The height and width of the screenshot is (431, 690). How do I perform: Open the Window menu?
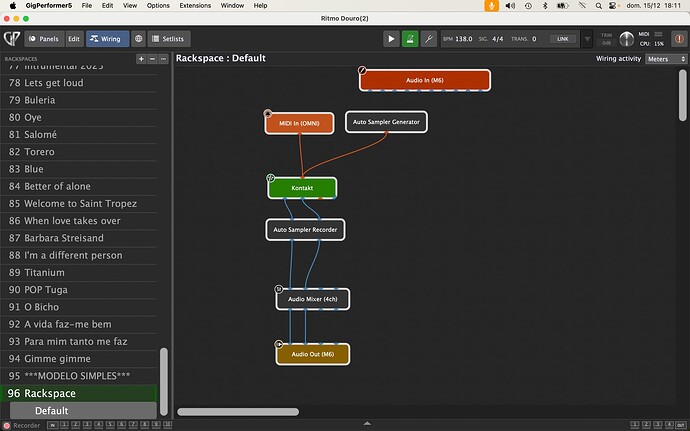[x=232, y=5]
